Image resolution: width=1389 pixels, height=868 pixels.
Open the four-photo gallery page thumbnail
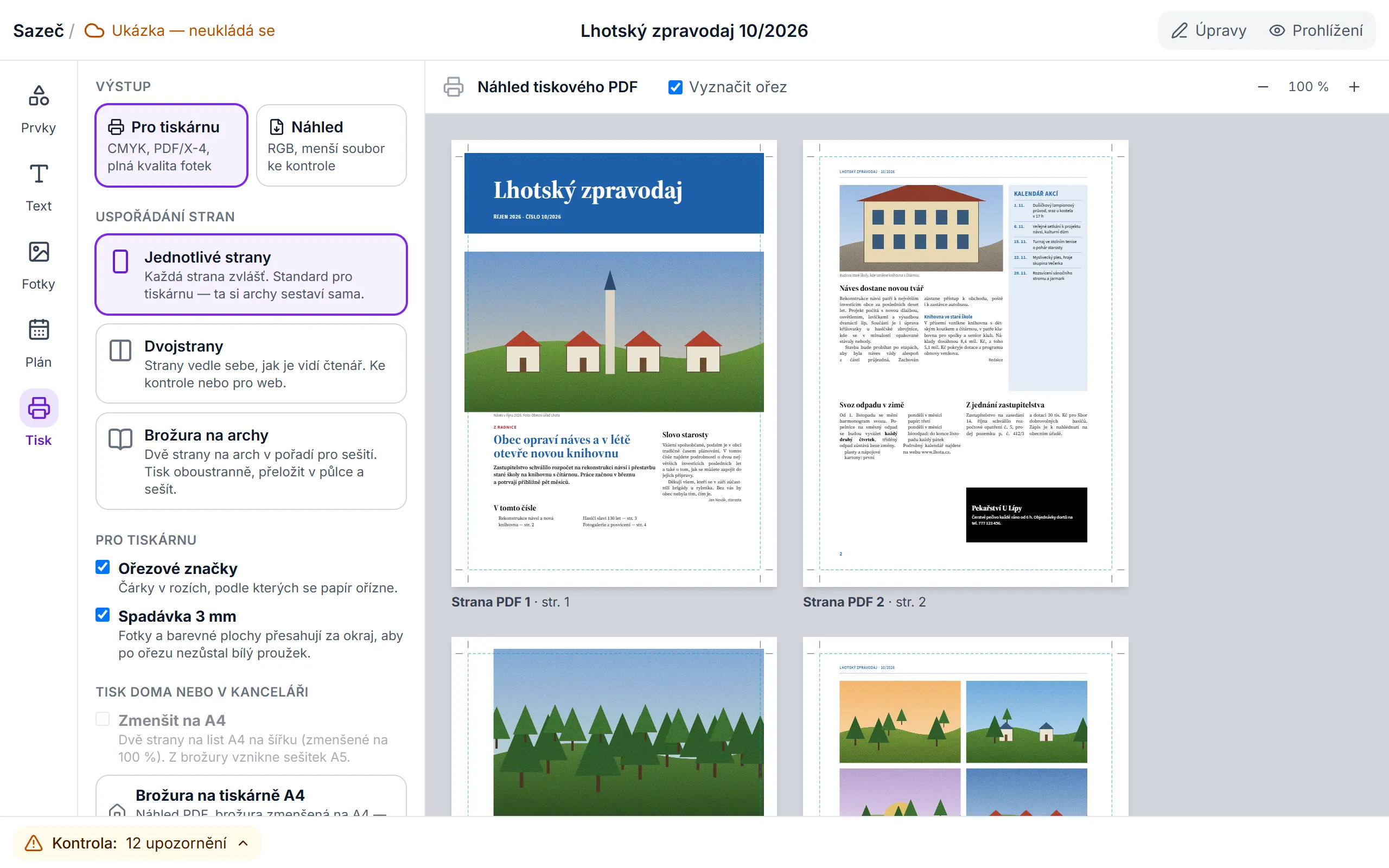tap(965, 726)
